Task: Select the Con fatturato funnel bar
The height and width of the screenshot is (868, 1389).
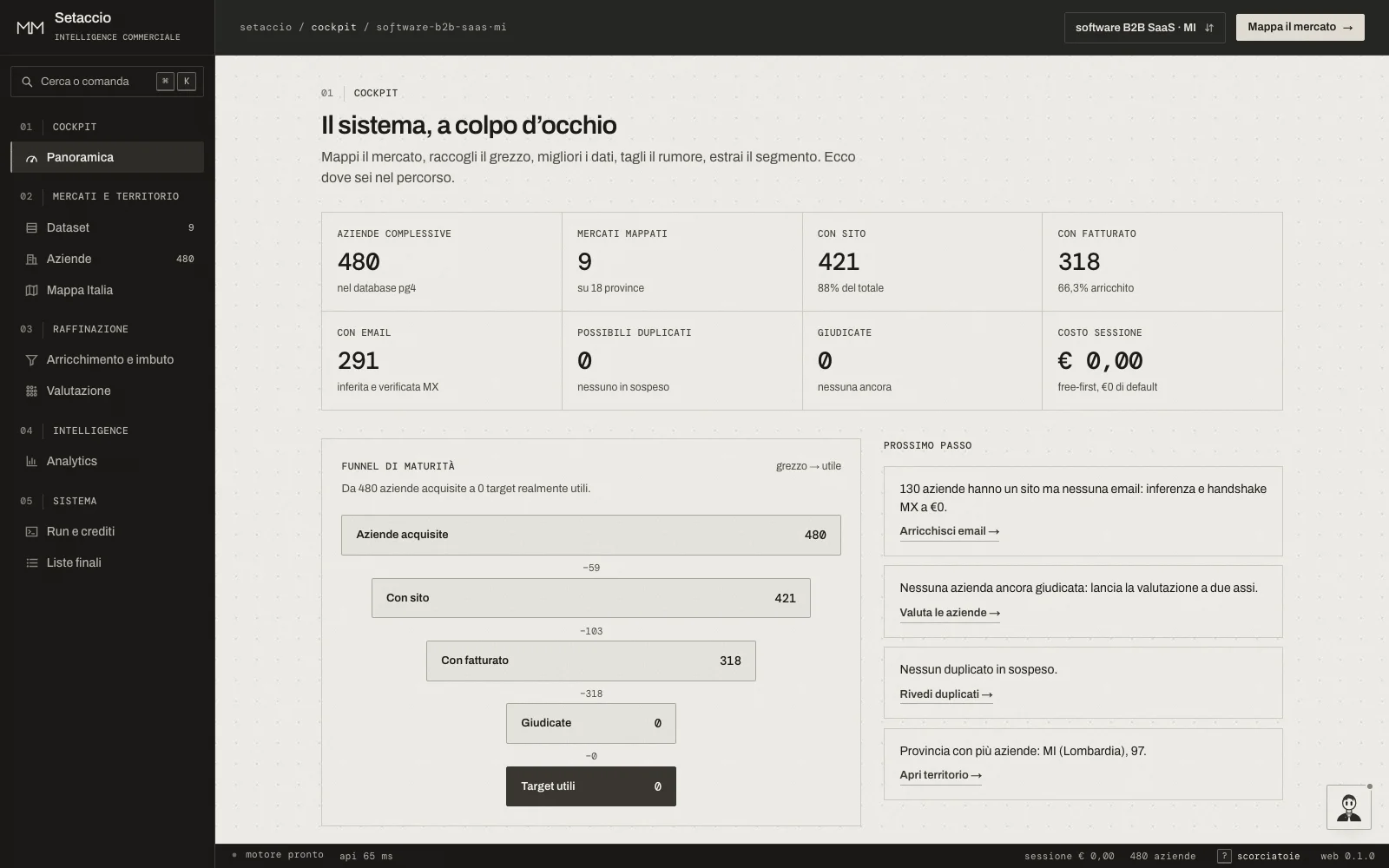Action: coord(591,661)
